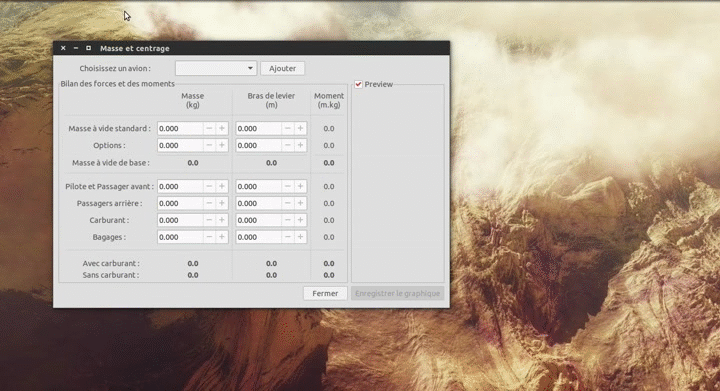Increase Pilote et Passager avant mass

(x=222, y=186)
